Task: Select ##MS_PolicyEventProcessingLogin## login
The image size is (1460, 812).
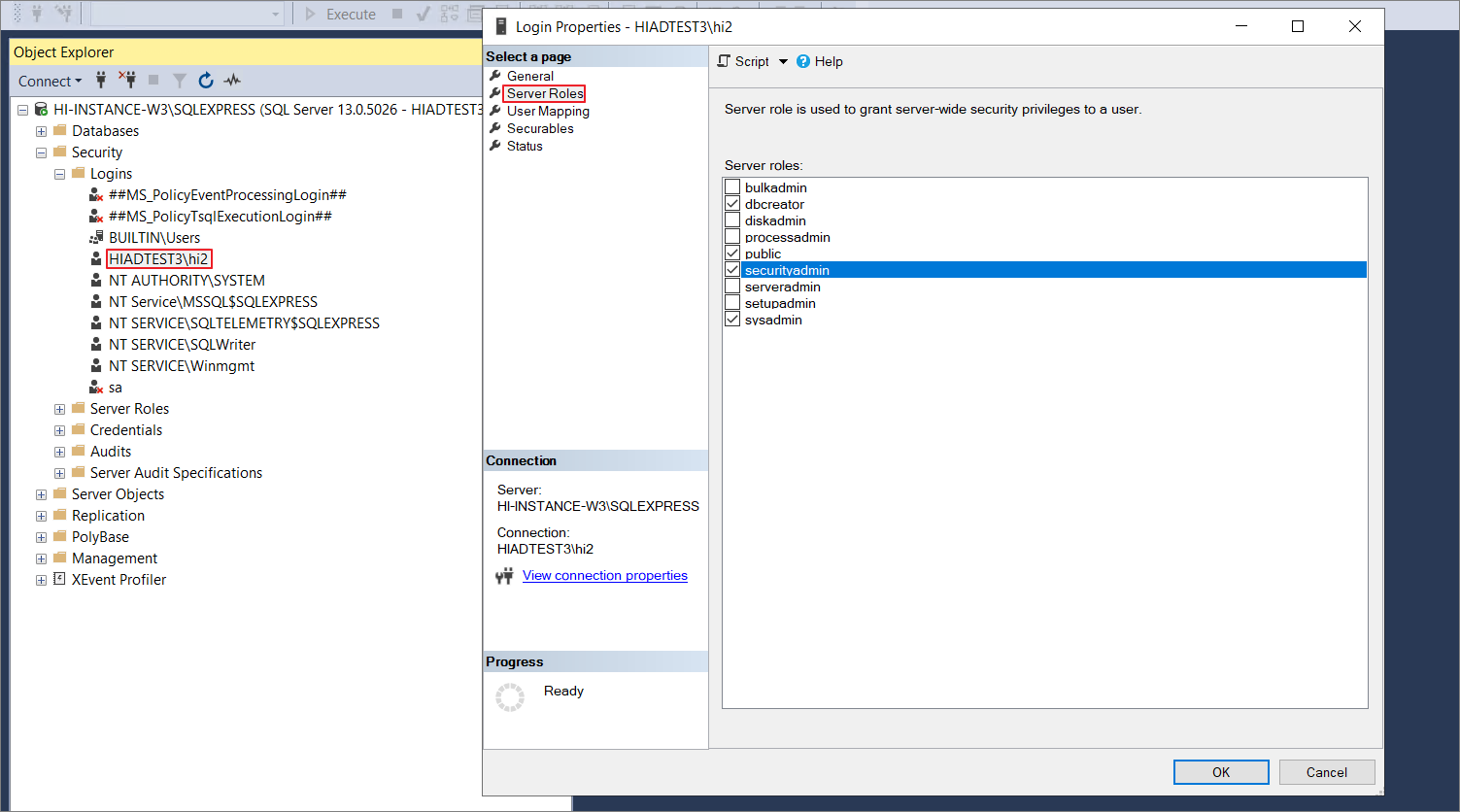Action: pyautogui.click(x=227, y=195)
